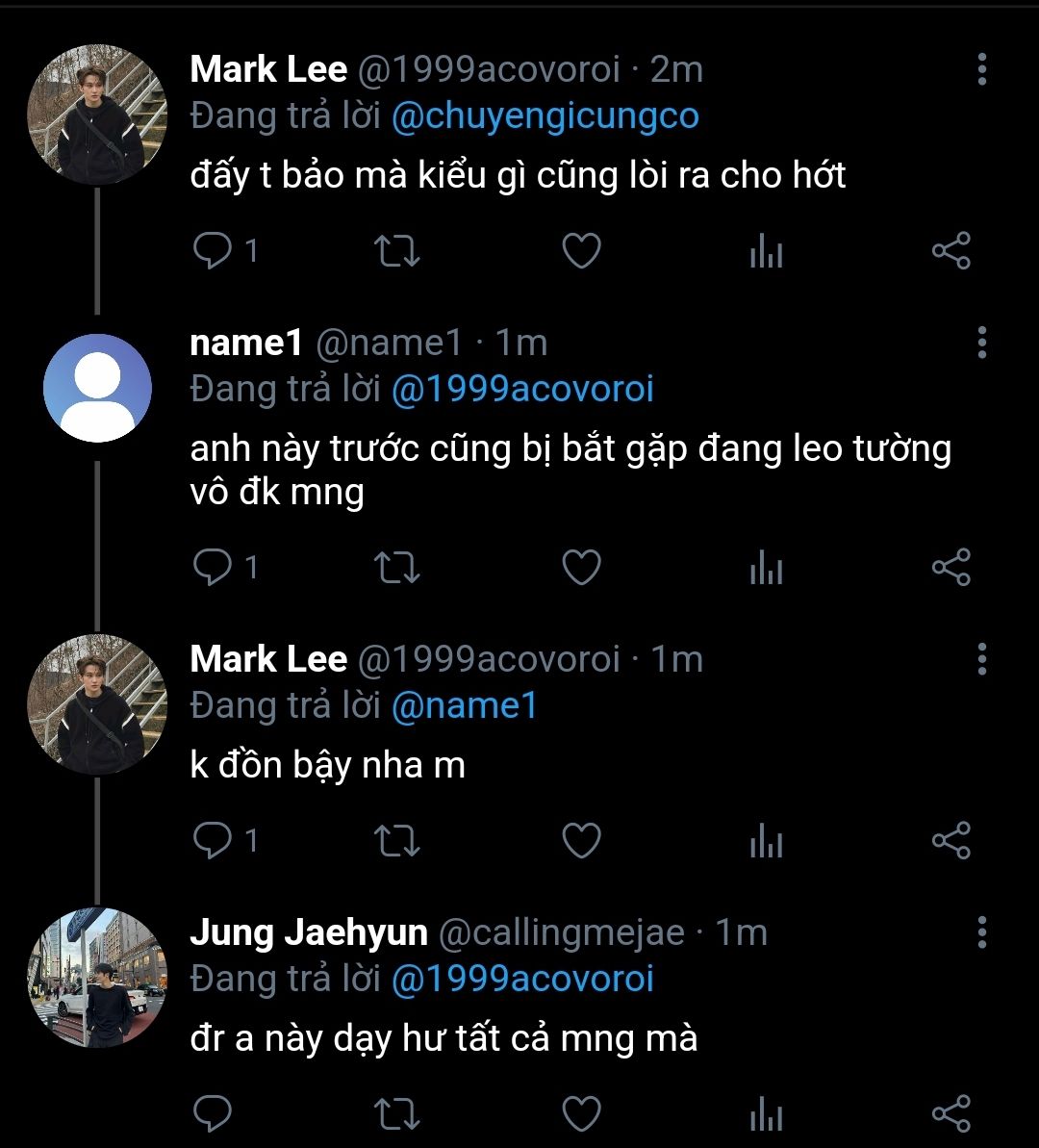
Task: View analytics for Jung Jaehyun's tweet
Action: pos(766,1113)
